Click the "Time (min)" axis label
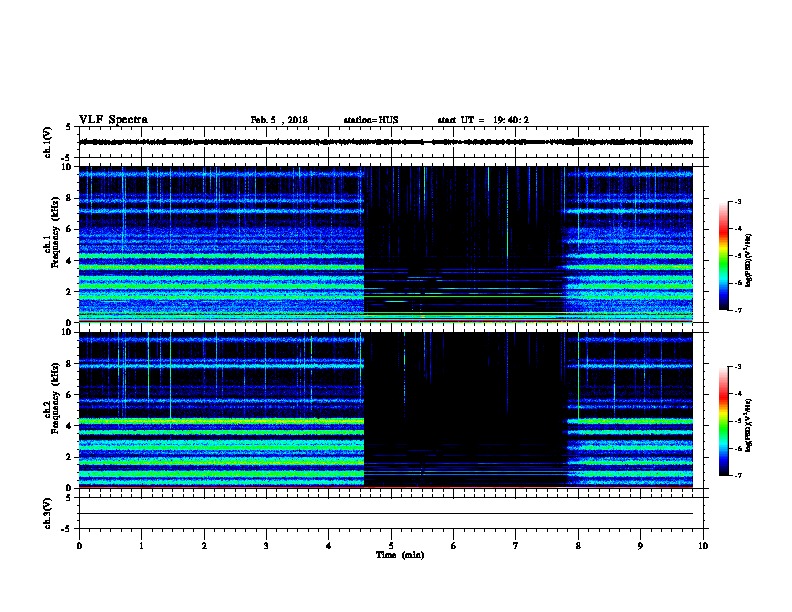The height and width of the screenshot is (612, 792). click(400, 555)
